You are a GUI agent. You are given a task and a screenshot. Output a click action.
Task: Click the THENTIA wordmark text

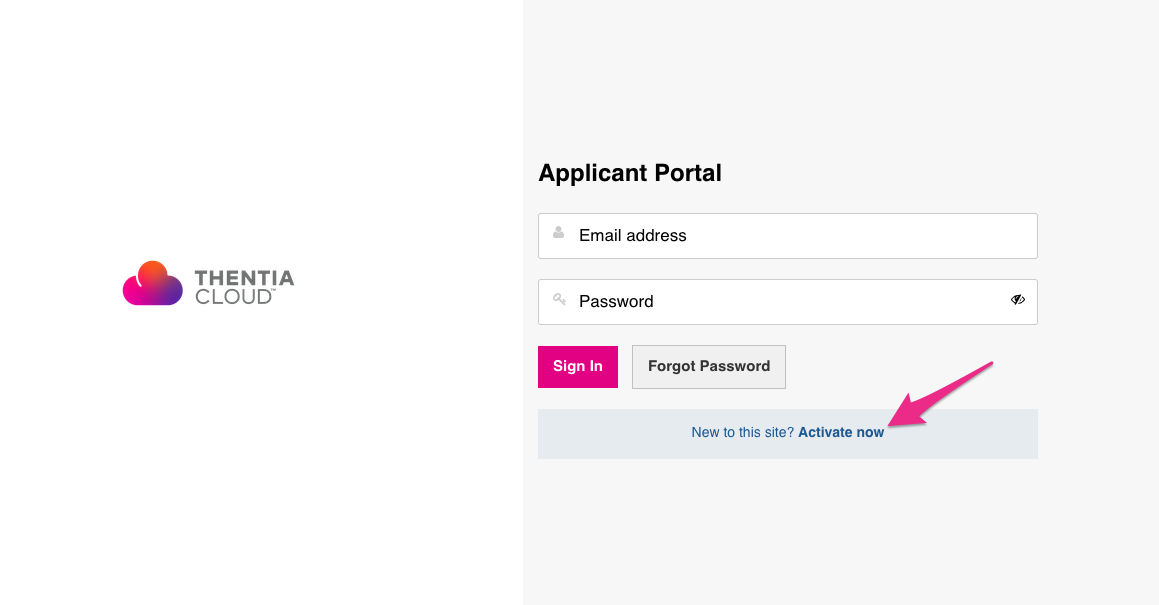tap(245, 278)
